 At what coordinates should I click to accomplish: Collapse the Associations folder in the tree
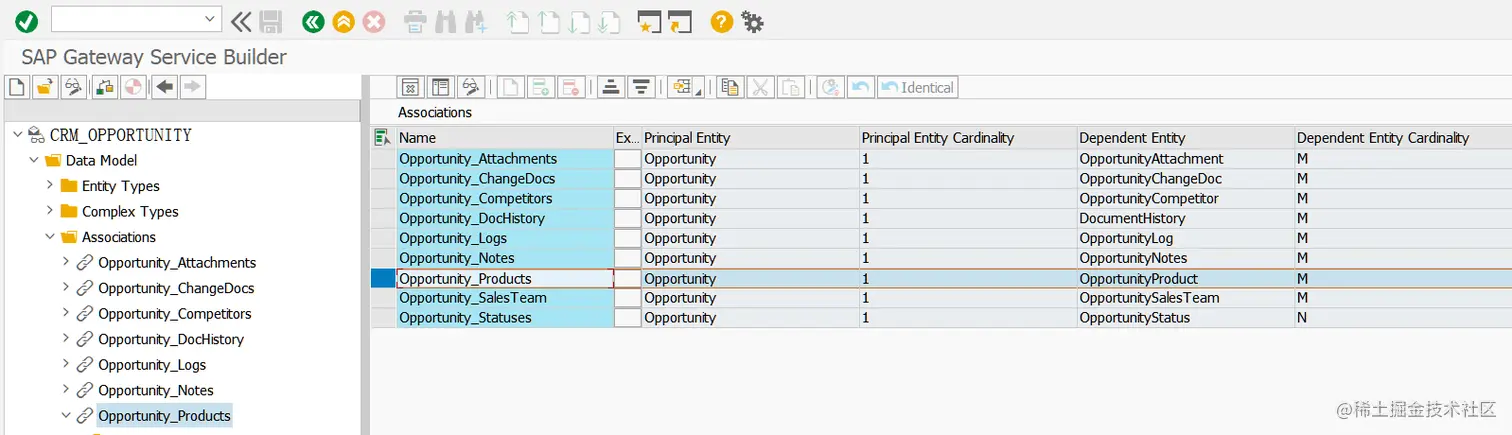click(50, 237)
